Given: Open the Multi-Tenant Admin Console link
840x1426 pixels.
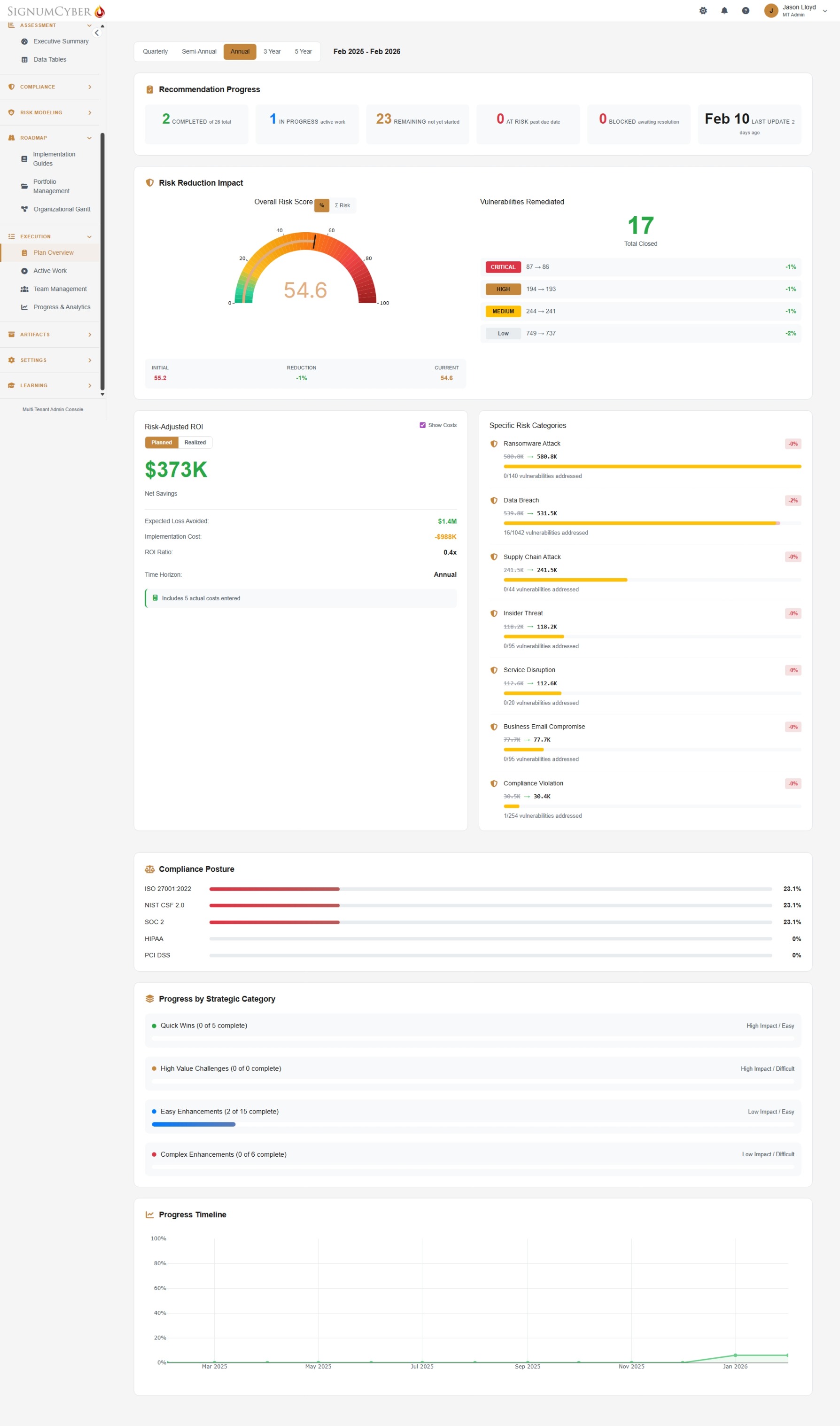Looking at the screenshot, I should pos(52,409).
